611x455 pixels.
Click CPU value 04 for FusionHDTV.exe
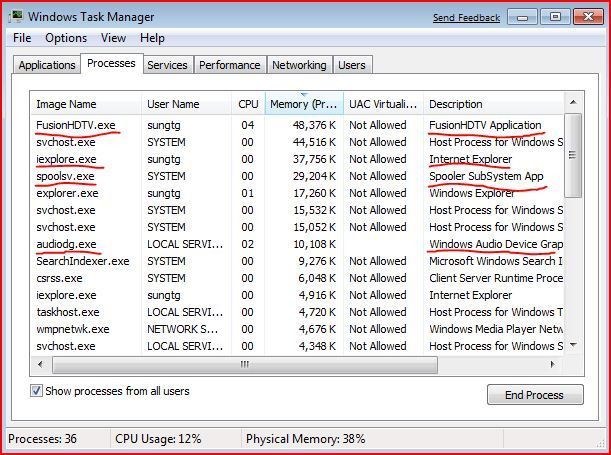247,125
